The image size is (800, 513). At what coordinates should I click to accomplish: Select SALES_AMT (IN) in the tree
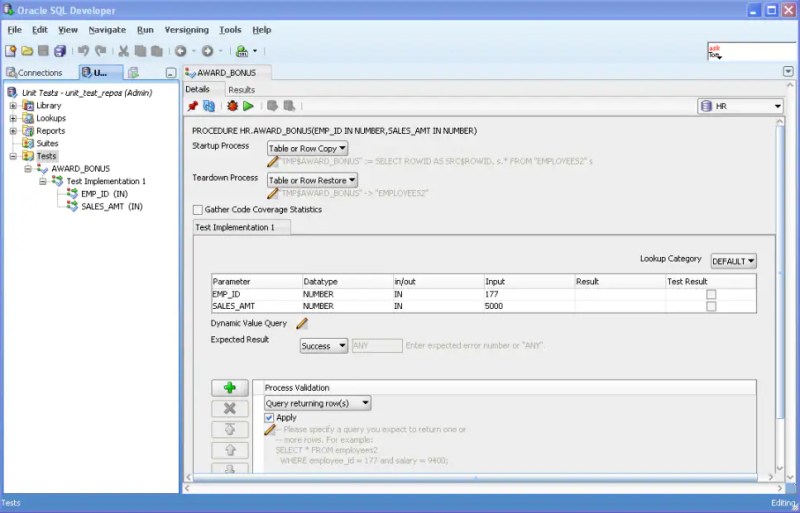click(x=112, y=206)
